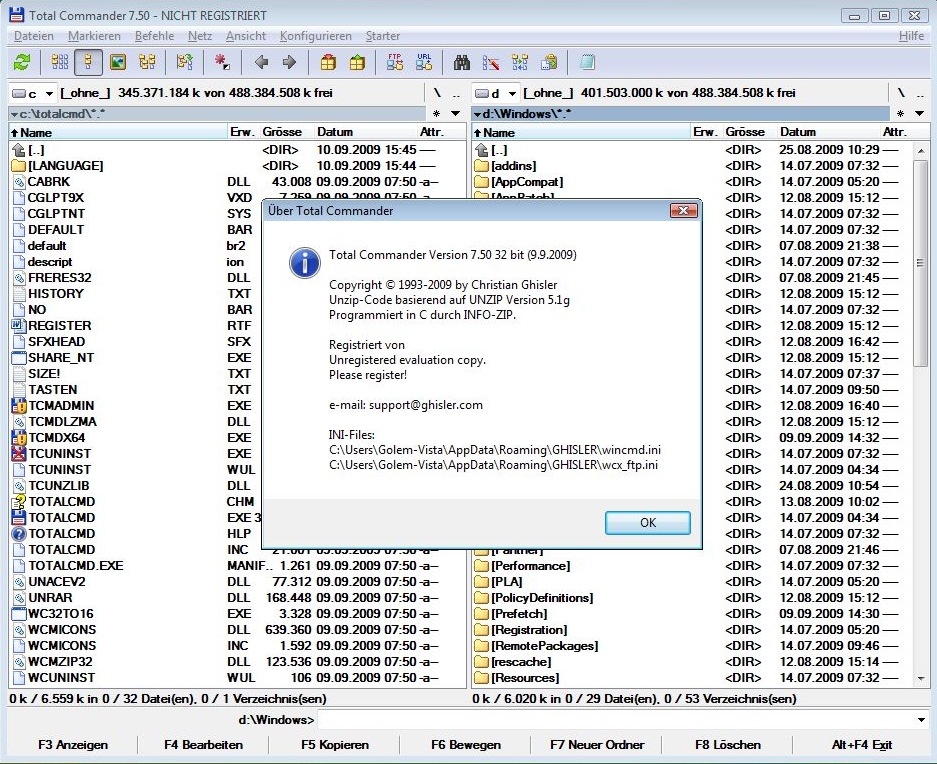The width and height of the screenshot is (937, 764).
Task: Click the red star toolbar icon
Action: [222, 62]
